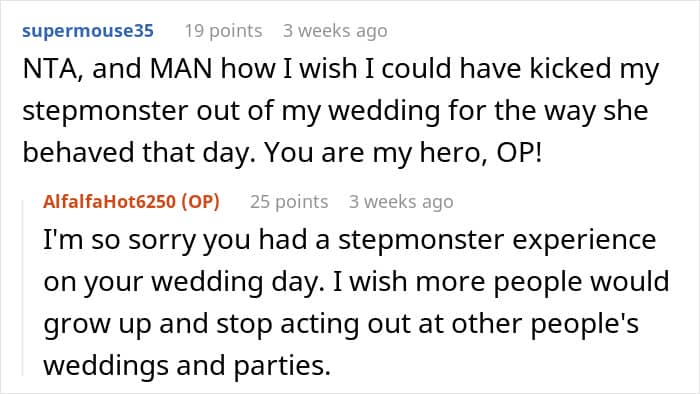Click the capitalized word MAN
700x394 pixels.
[181, 69]
